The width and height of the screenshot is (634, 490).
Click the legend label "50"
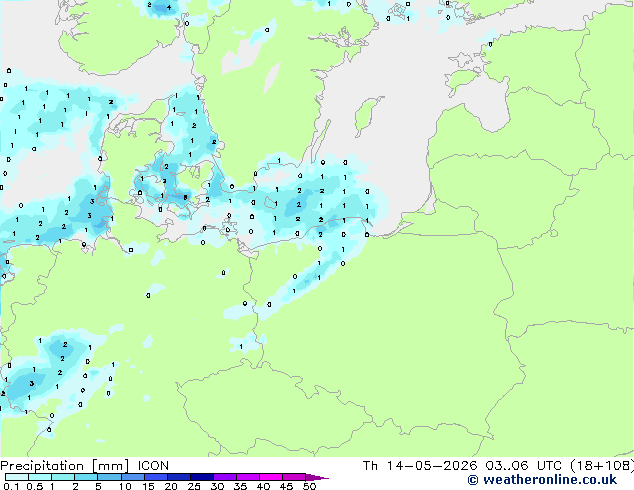pyautogui.click(x=309, y=486)
